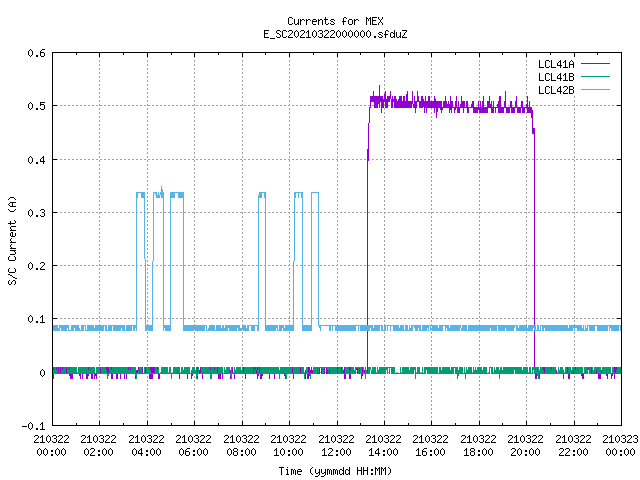Click the LCL41B legend label
This screenshot has height=480, width=640.
click(556, 77)
